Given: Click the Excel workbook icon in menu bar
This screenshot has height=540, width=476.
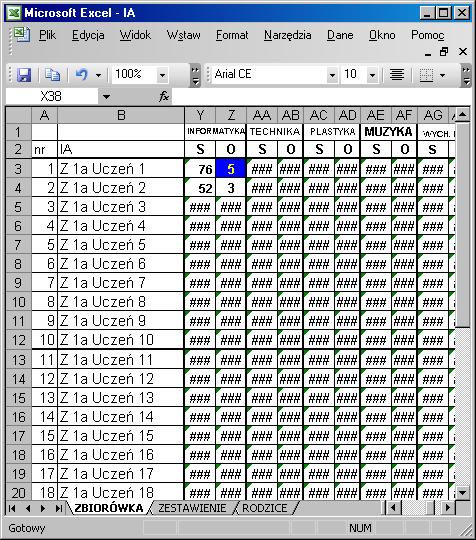Looking at the screenshot, I should point(21,34).
